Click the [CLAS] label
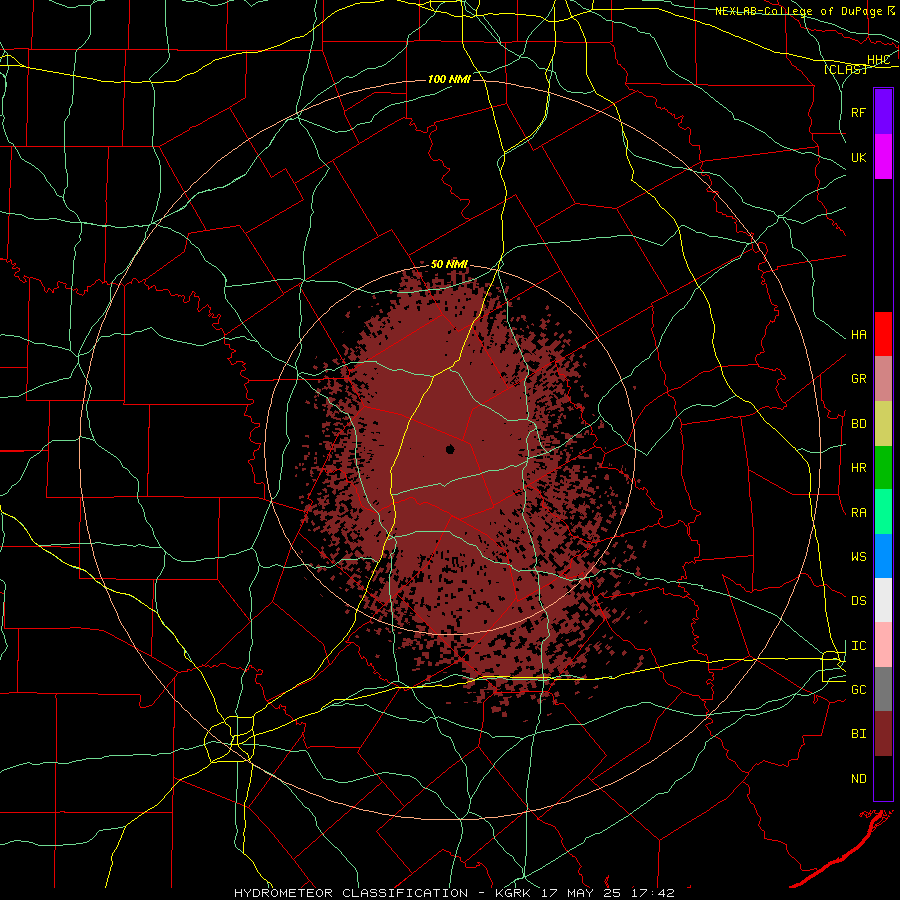 [x=845, y=70]
